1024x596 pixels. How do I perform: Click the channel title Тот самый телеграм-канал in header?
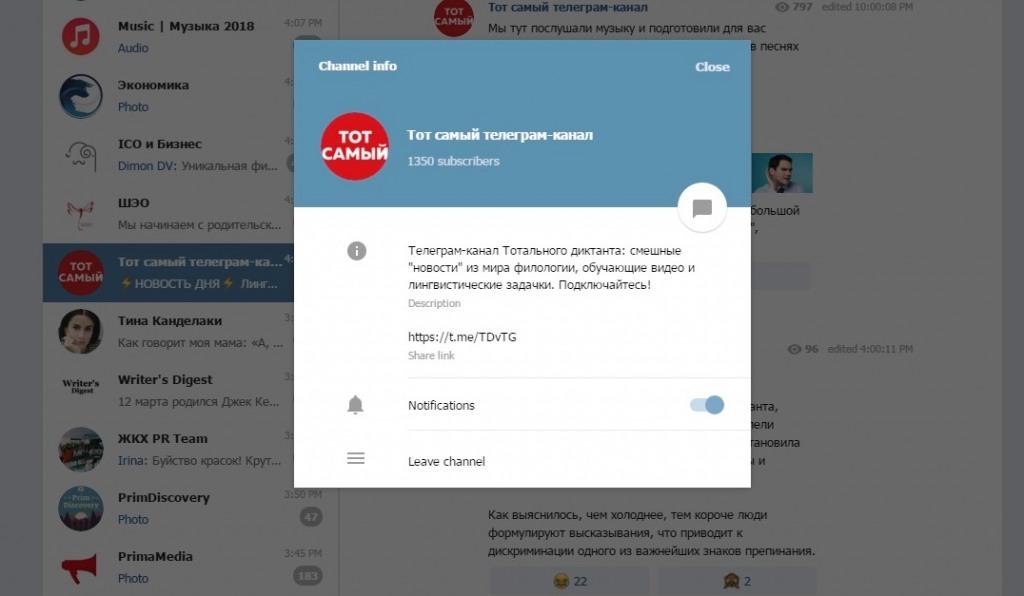point(500,135)
